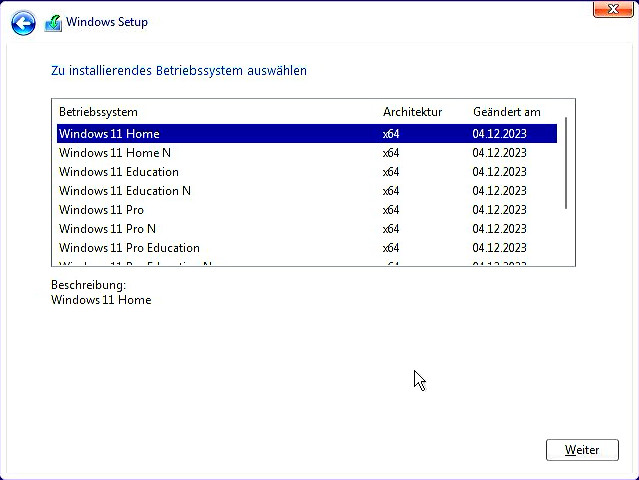The height and width of the screenshot is (480, 639).
Task: Click Weiter to continue
Action: pyautogui.click(x=582, y=450)
